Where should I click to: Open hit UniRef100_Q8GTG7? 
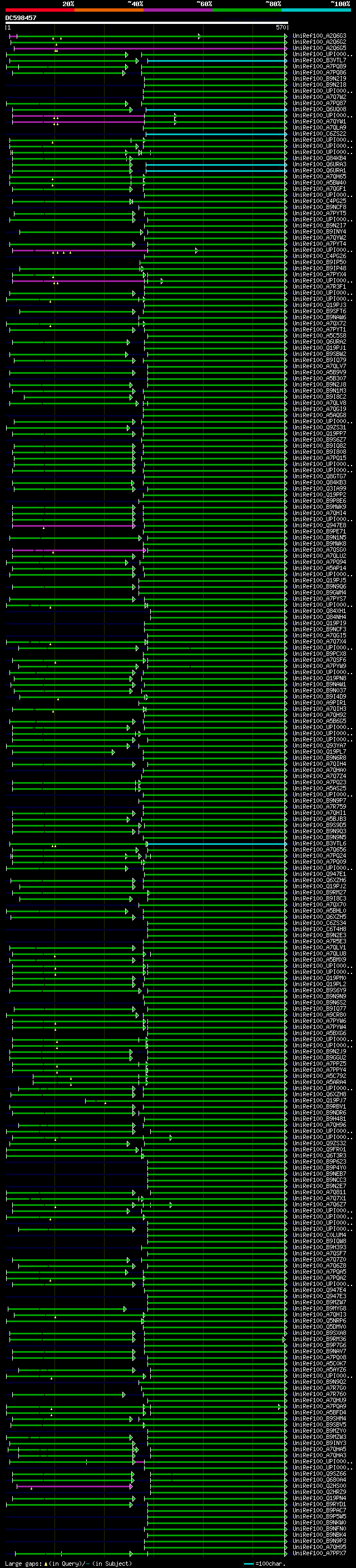pyautogui.click(x=319, y=477)
